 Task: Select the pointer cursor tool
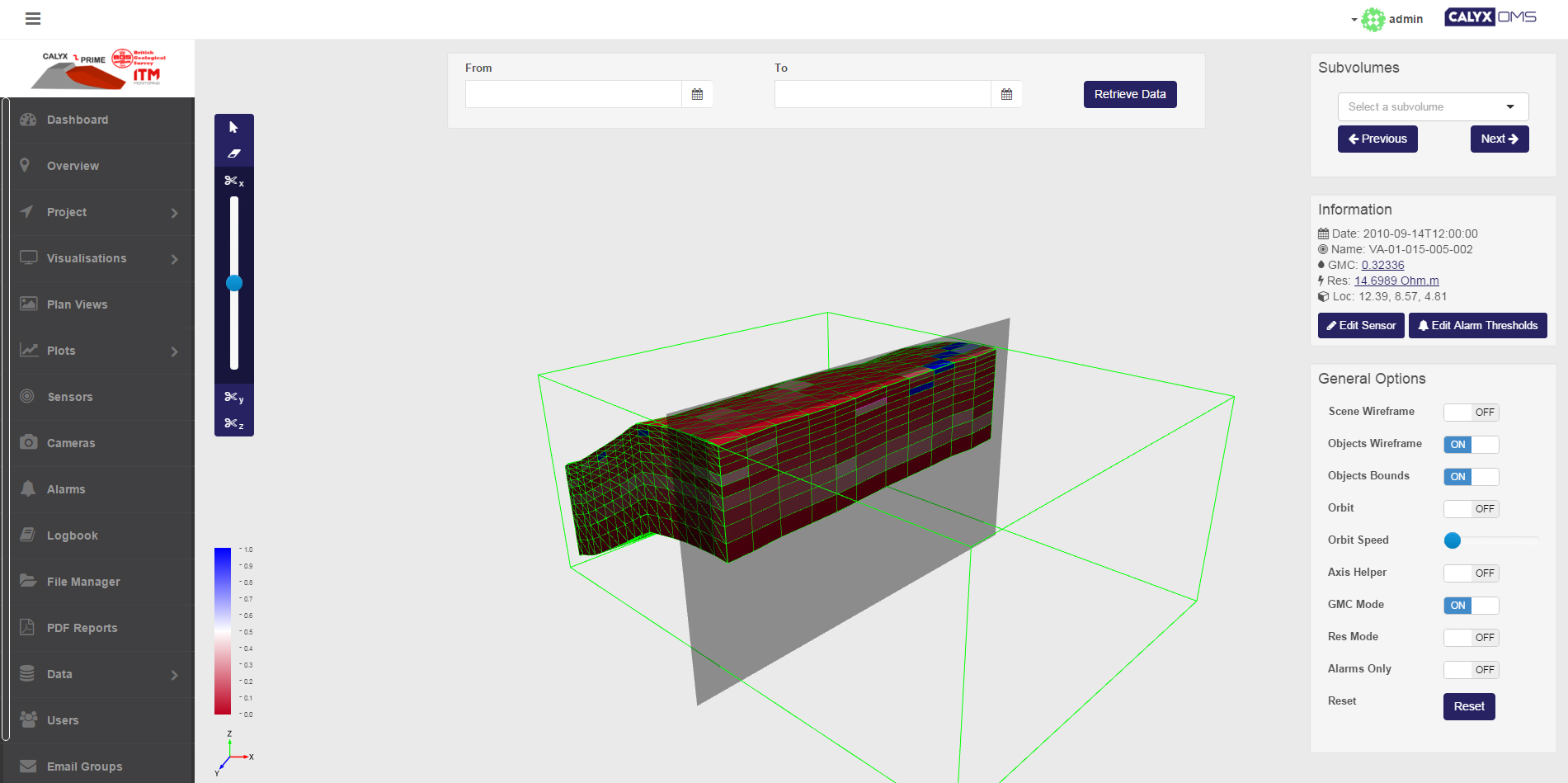tap(233, 127)
